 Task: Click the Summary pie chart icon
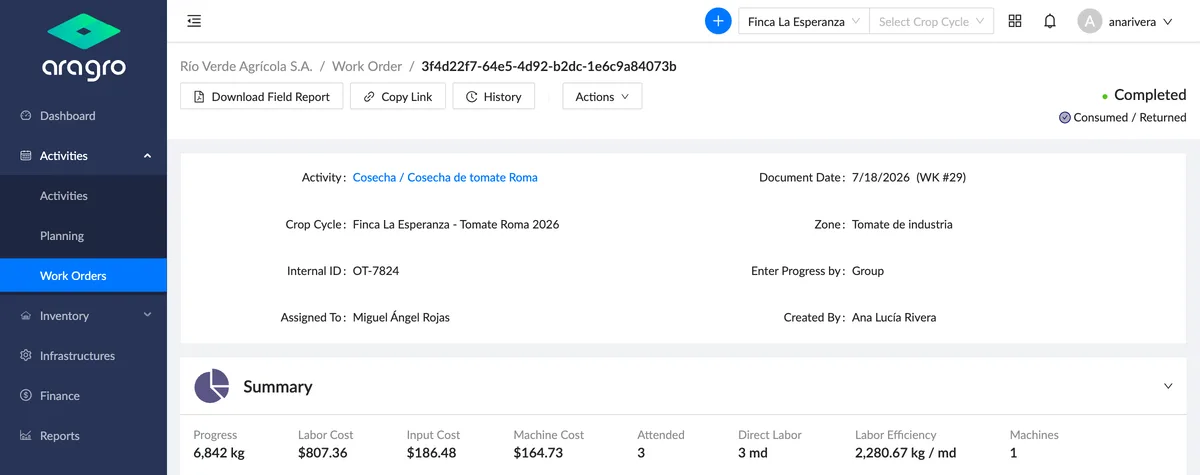211,386
